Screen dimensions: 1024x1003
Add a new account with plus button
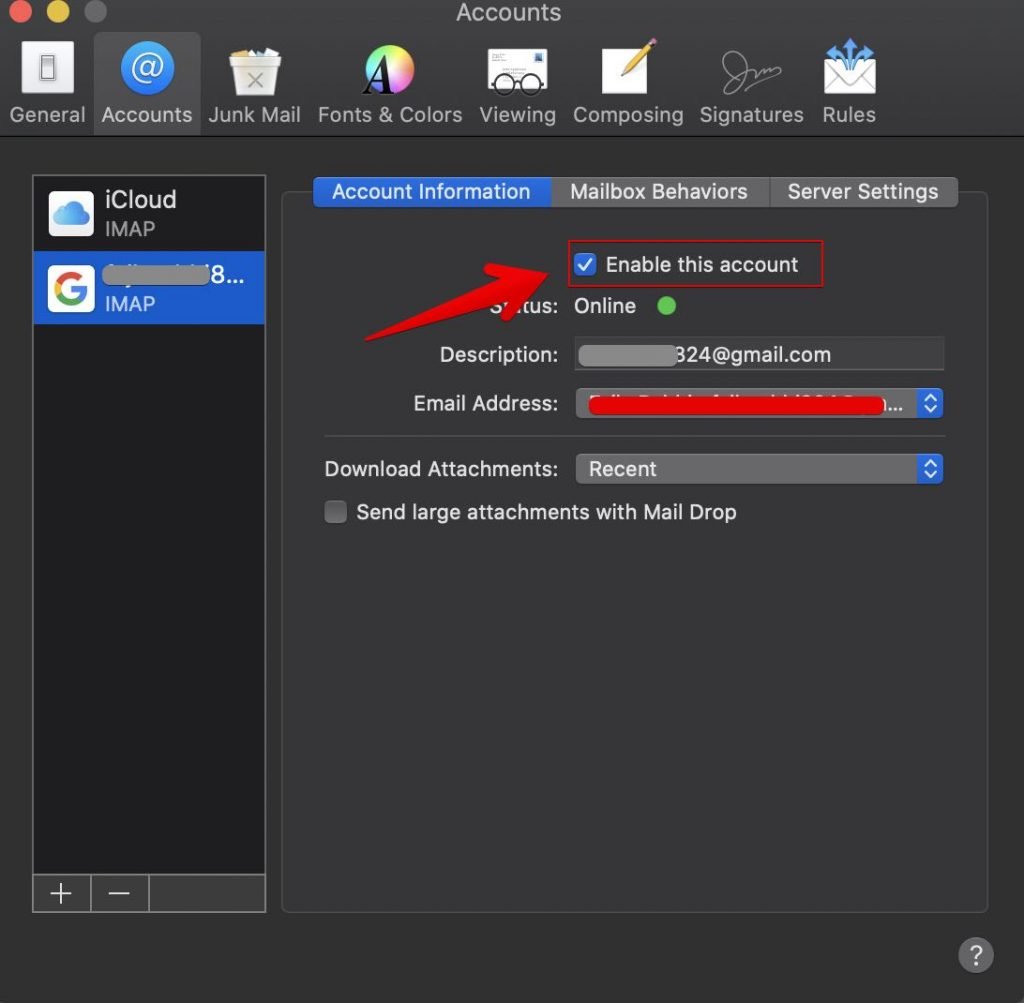pos(60,893)
